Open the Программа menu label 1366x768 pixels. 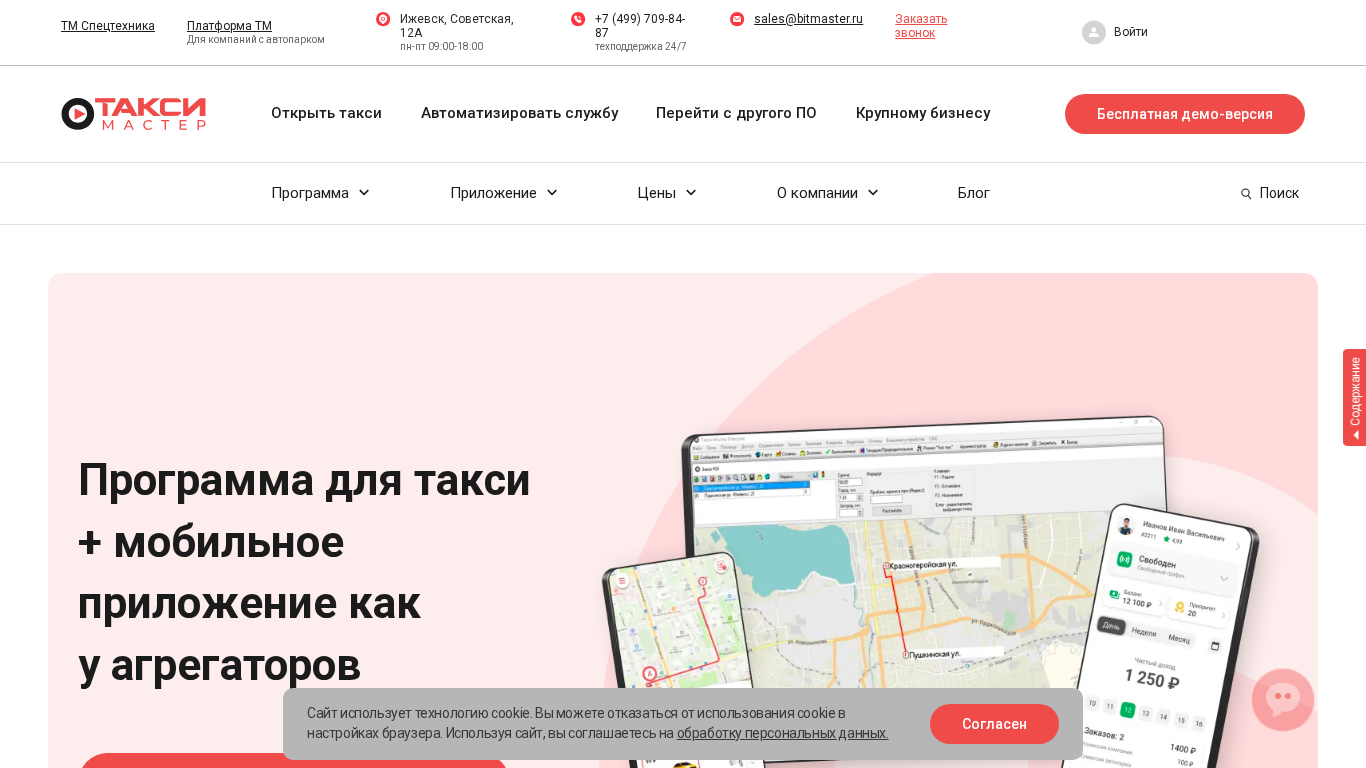310,193
